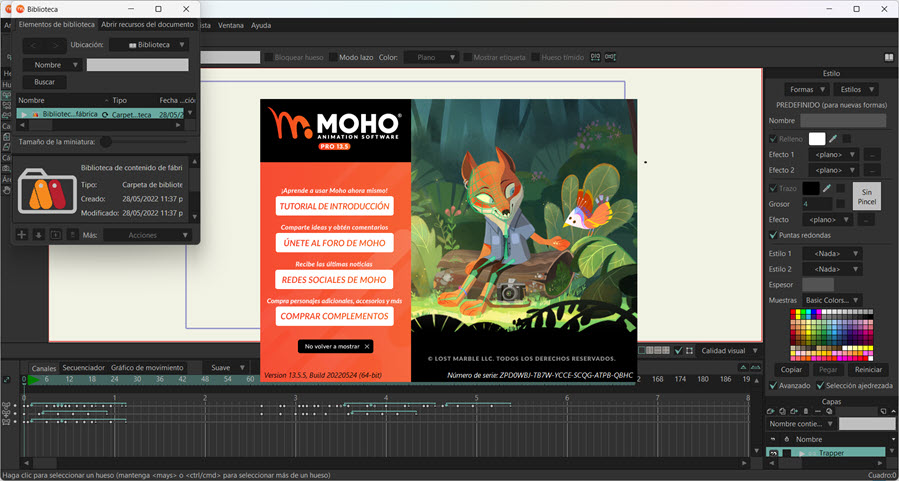Click the book library icon at toolbar right
This screenshot has width=899, height=481.
click(888, 57)
